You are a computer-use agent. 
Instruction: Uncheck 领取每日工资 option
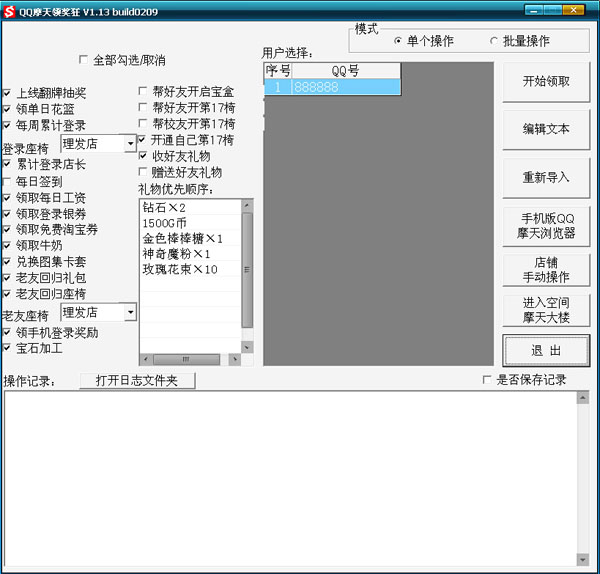click(x=7, y=198)
